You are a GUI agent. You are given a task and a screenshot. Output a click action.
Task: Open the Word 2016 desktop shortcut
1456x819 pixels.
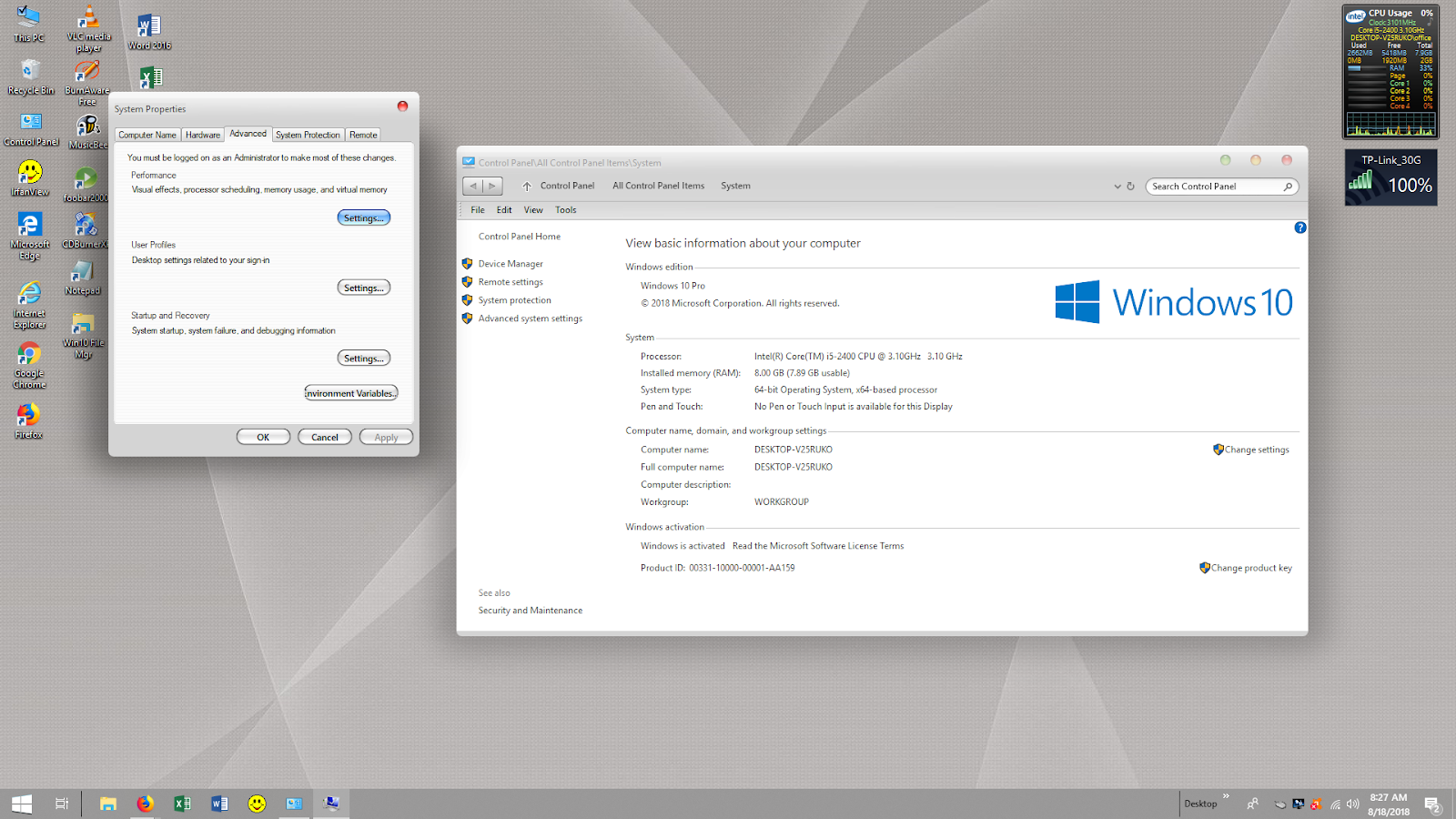(x=149, y=32)
